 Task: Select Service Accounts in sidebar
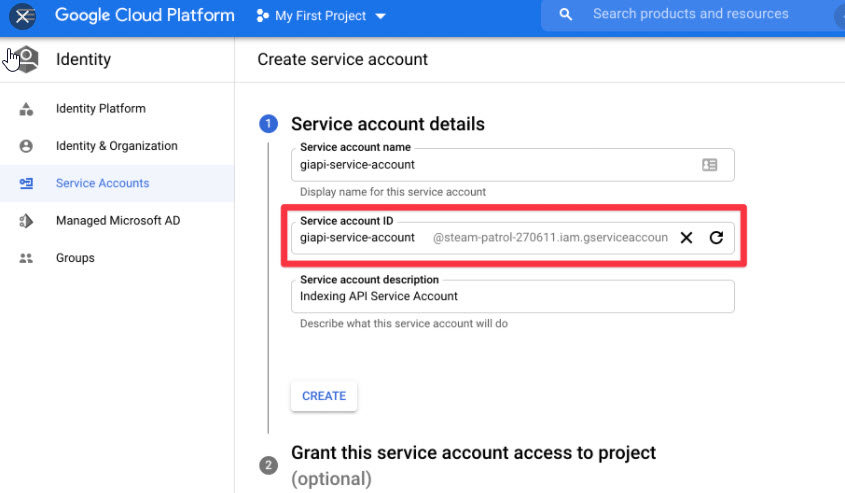click(102, 184)
